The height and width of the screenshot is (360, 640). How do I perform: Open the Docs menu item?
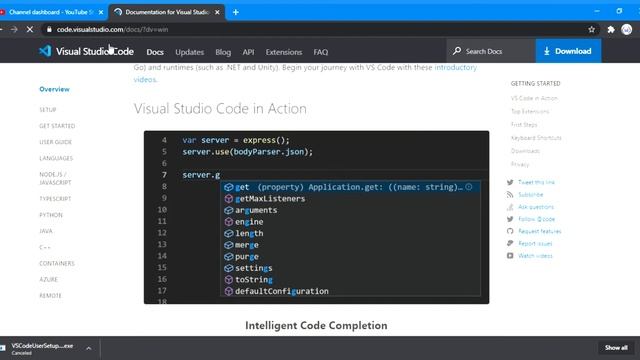[155, 52]
